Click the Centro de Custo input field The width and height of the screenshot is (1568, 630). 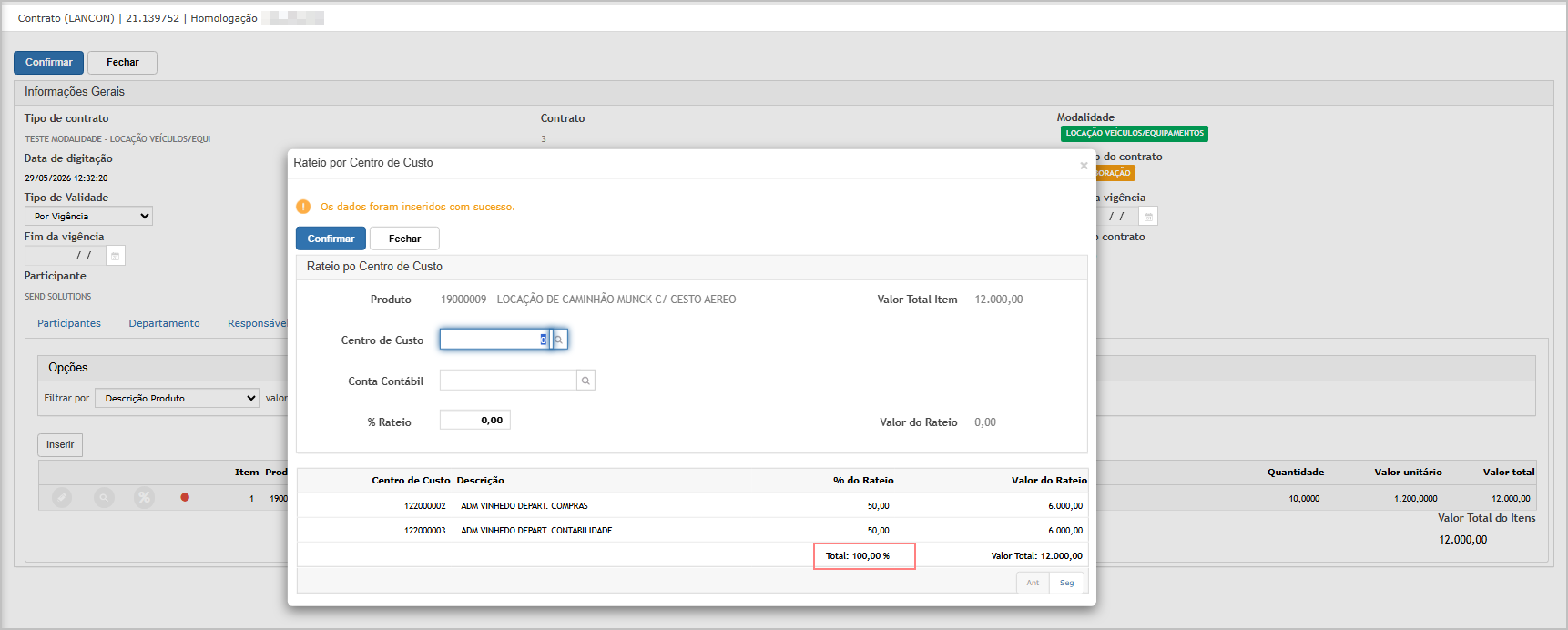pos(494,340)
